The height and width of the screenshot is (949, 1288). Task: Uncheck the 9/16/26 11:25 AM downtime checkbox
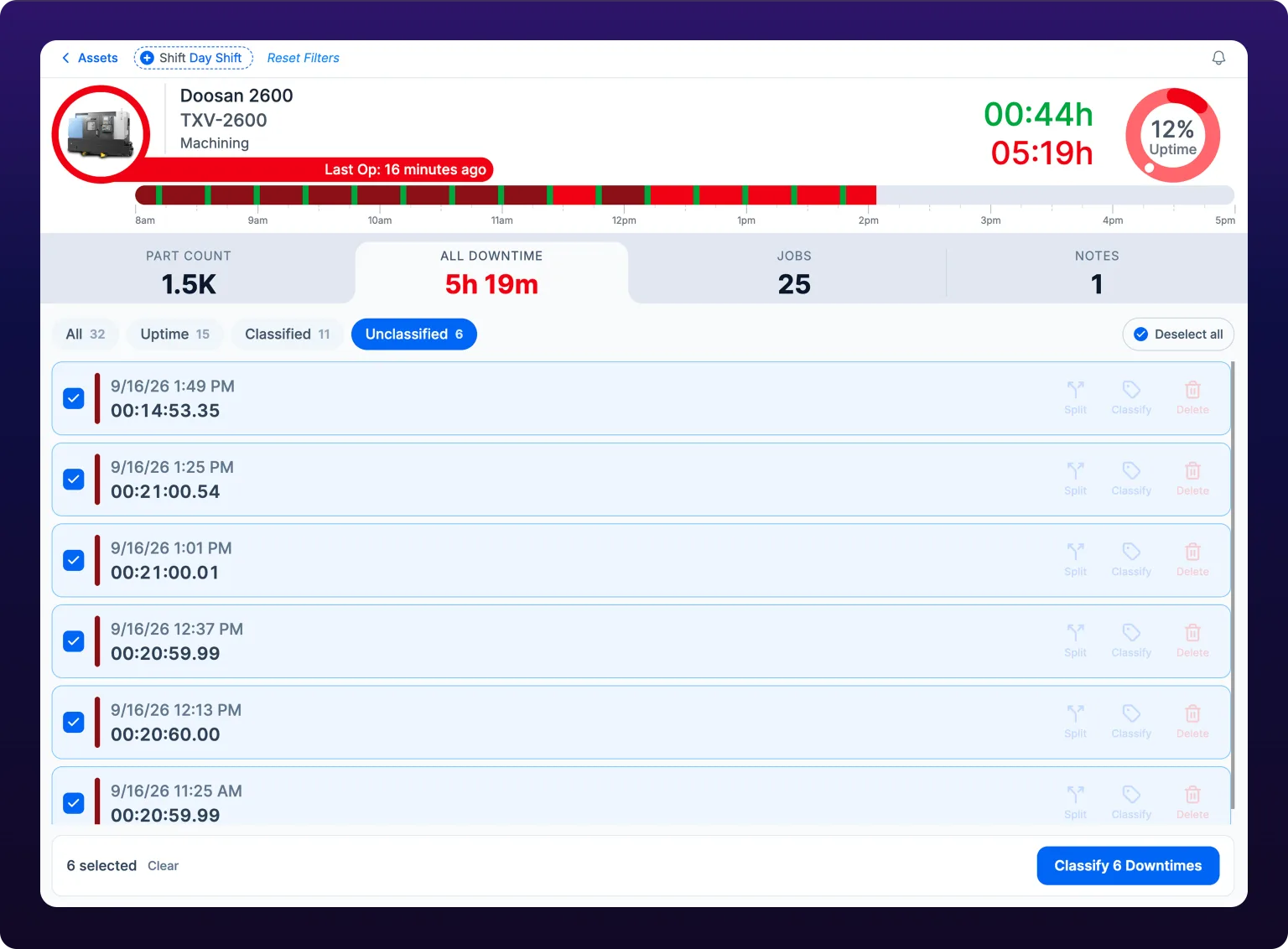(x=74, y=803)
